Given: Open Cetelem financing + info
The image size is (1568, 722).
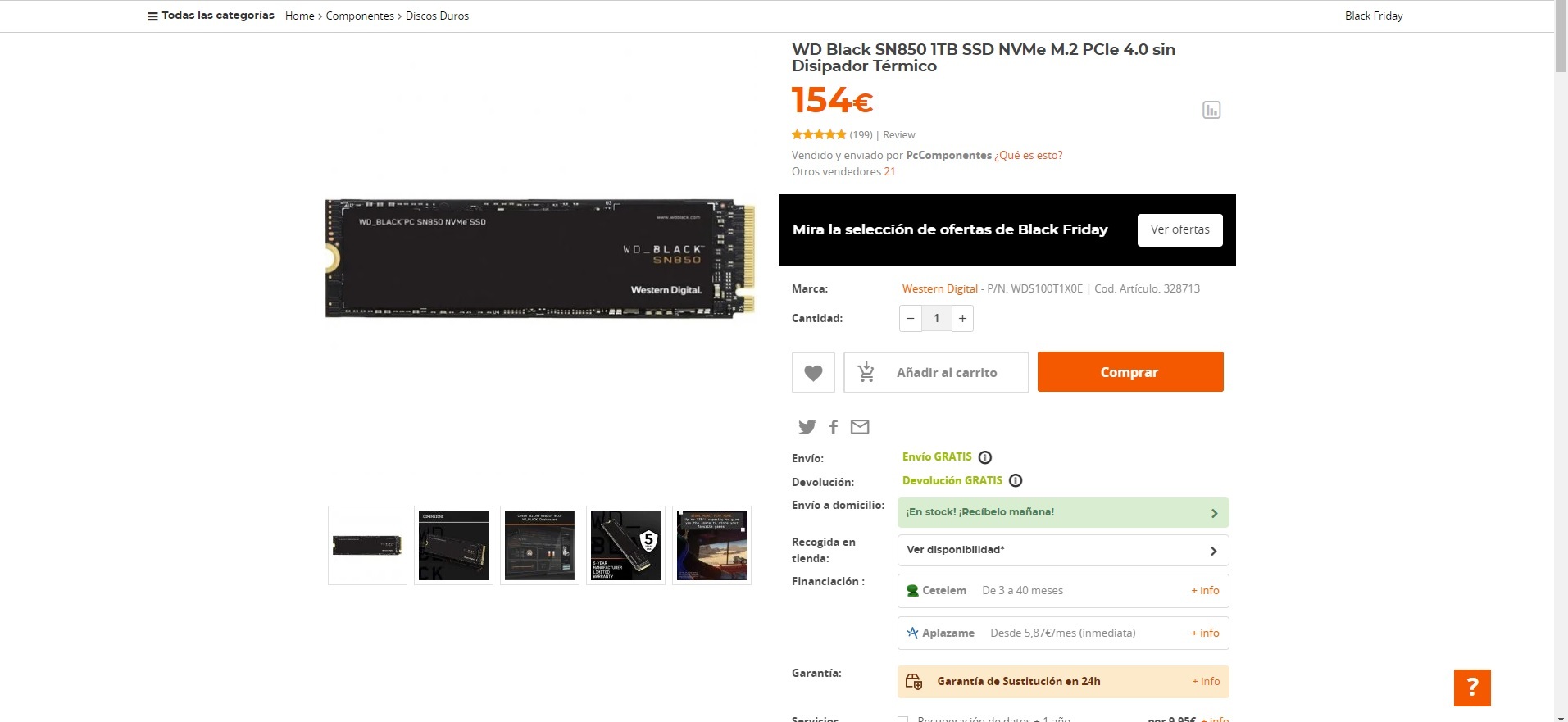Looking at the screenshot, I should pos(1205,590).
